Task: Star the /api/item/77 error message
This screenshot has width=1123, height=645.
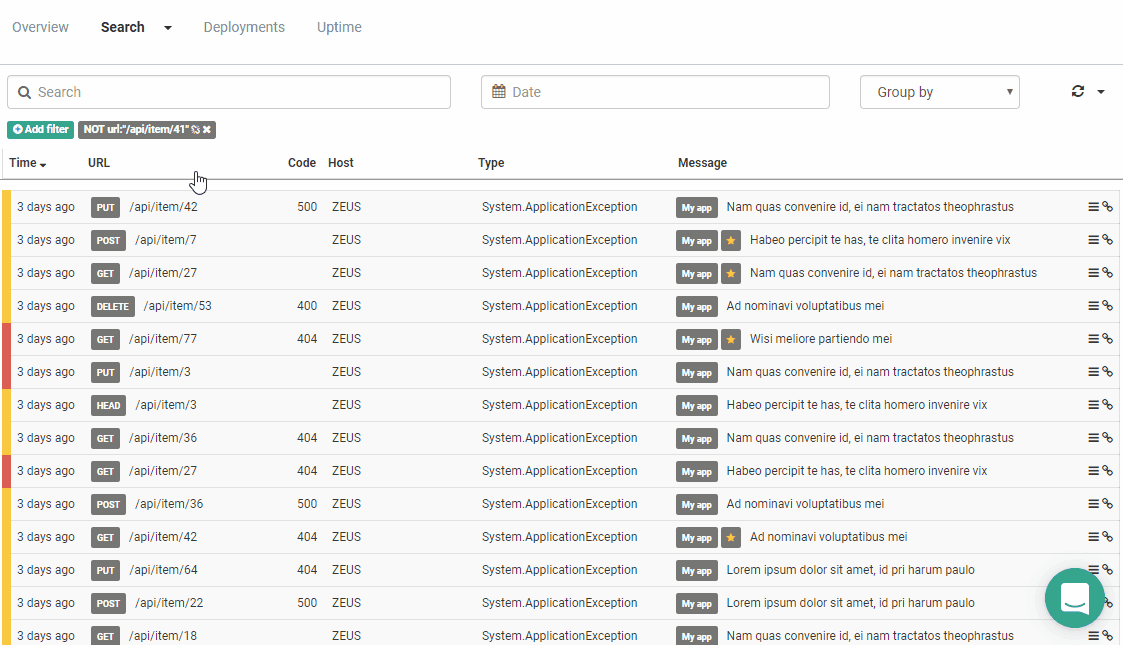Action: point(731,338)
